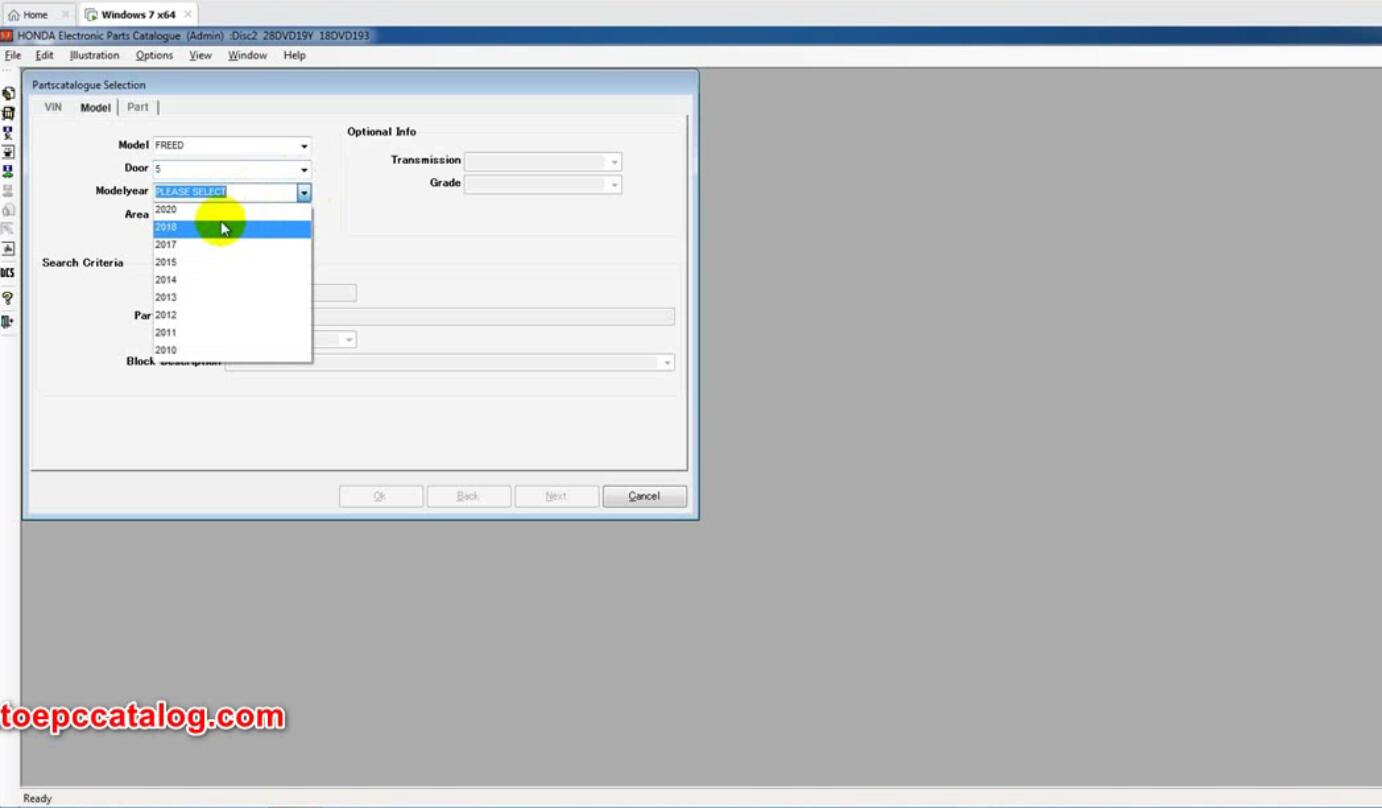This screenshot has height=808, width=1382.
Task: Collapse the Modelyear dropdown arrow
Action: (x=304, y=192)
